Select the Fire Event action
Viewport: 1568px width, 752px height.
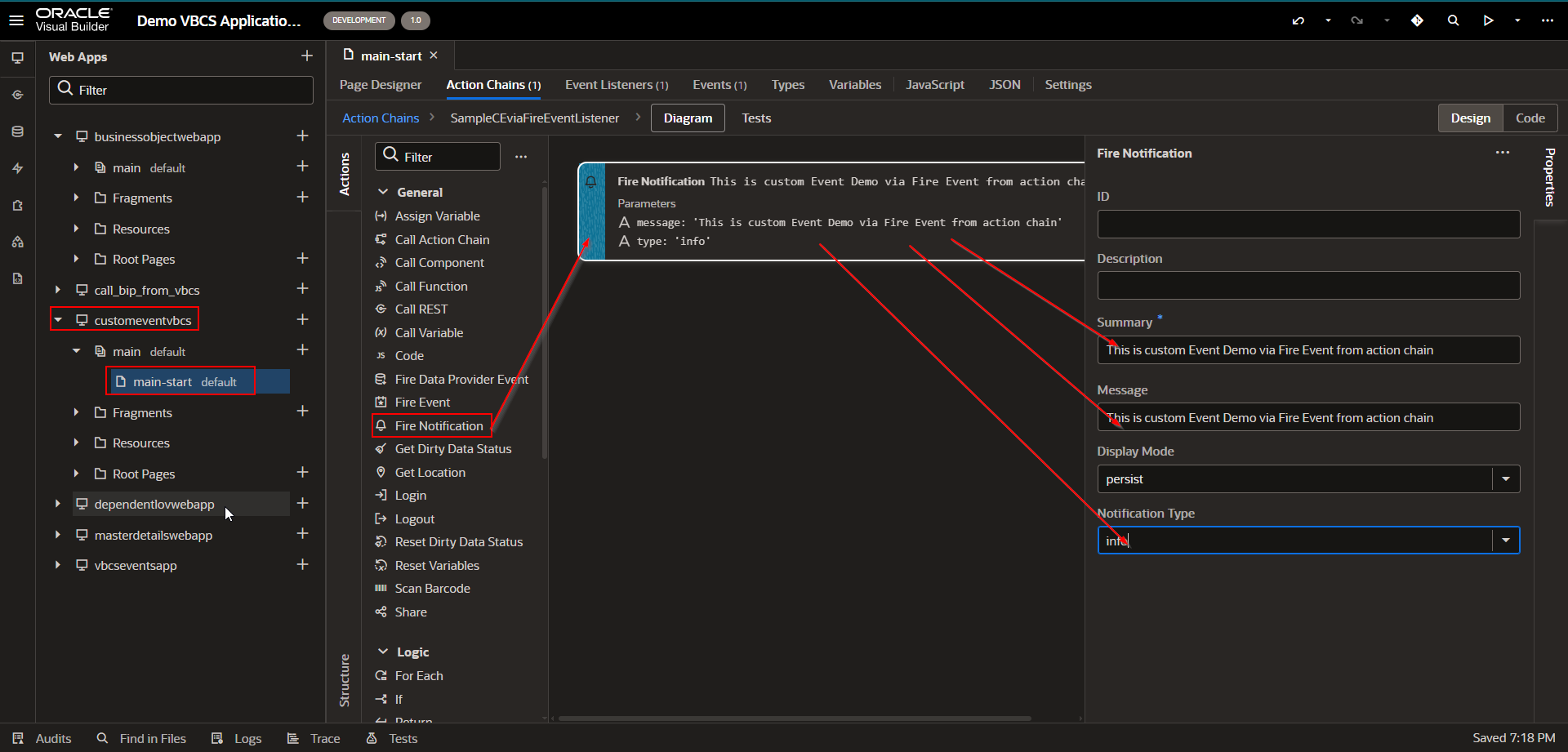422,403
